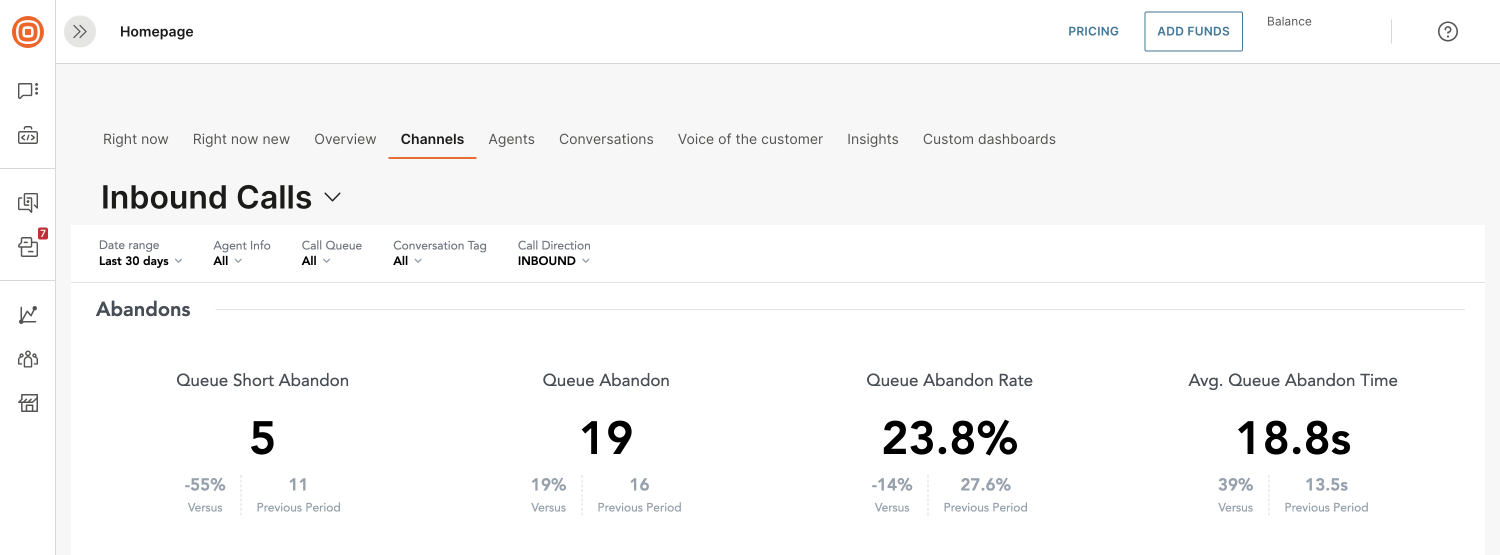This screenshot has height=555, width=1500.
Task: Click the ADD FUNDS button
Action: click(1193, 32)
